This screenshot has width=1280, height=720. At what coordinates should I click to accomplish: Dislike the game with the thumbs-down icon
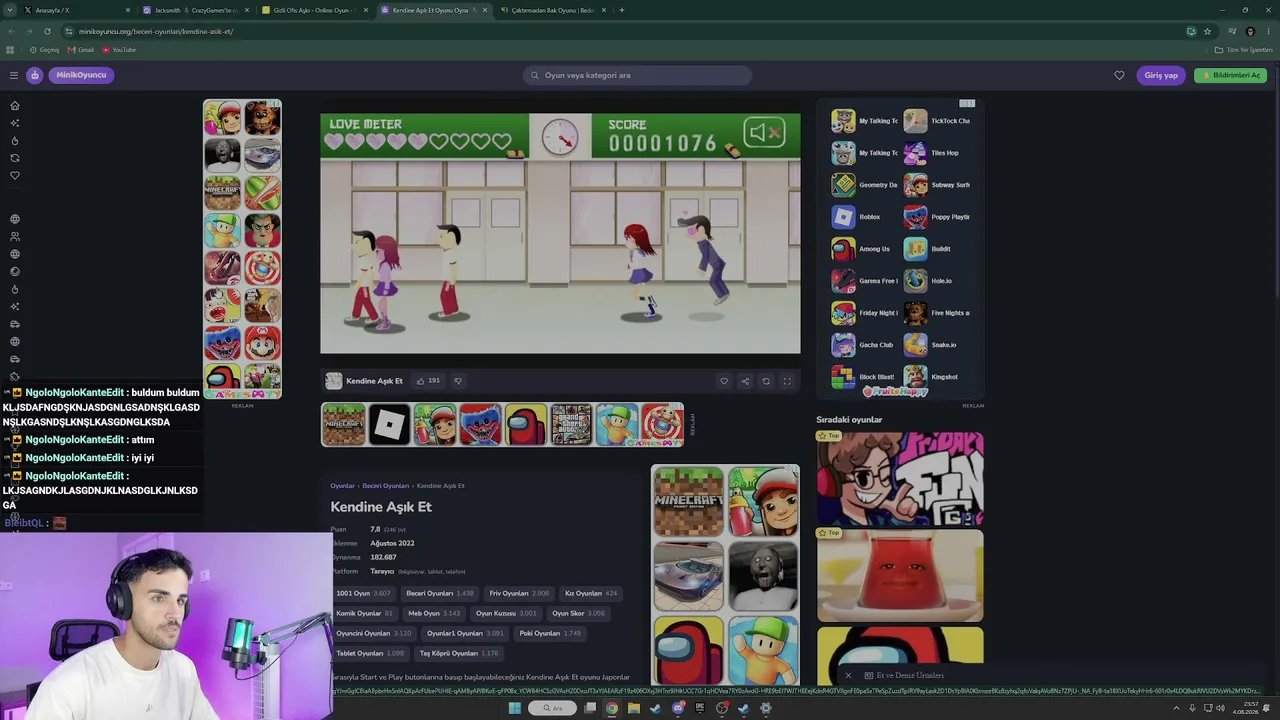click(458, 381)
